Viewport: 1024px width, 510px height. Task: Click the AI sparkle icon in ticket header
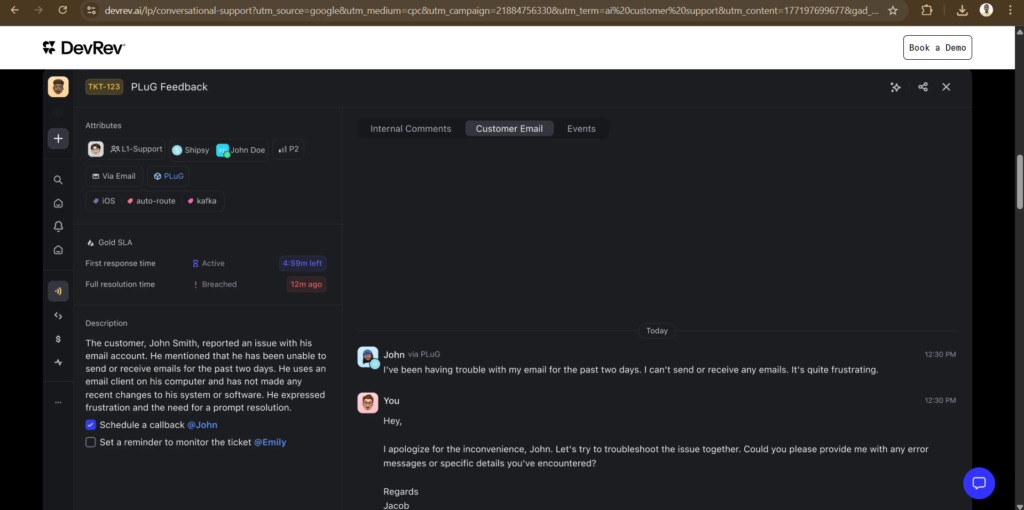(x=896, y=87)
